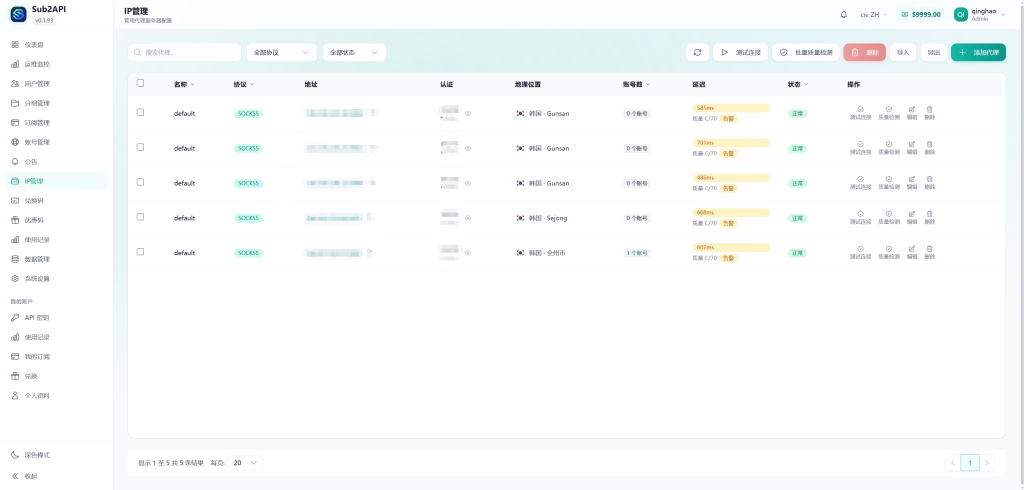Open the 全部状态 status filter dropdown

(x=355, y=52)
